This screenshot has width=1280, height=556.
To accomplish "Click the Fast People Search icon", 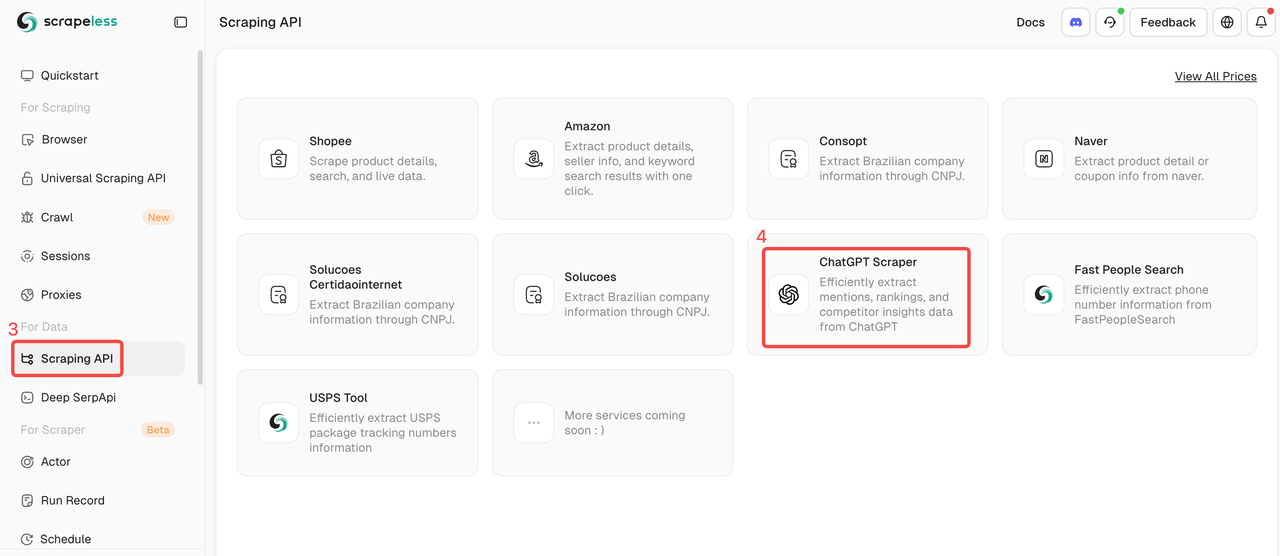I will pos(1044,295).
